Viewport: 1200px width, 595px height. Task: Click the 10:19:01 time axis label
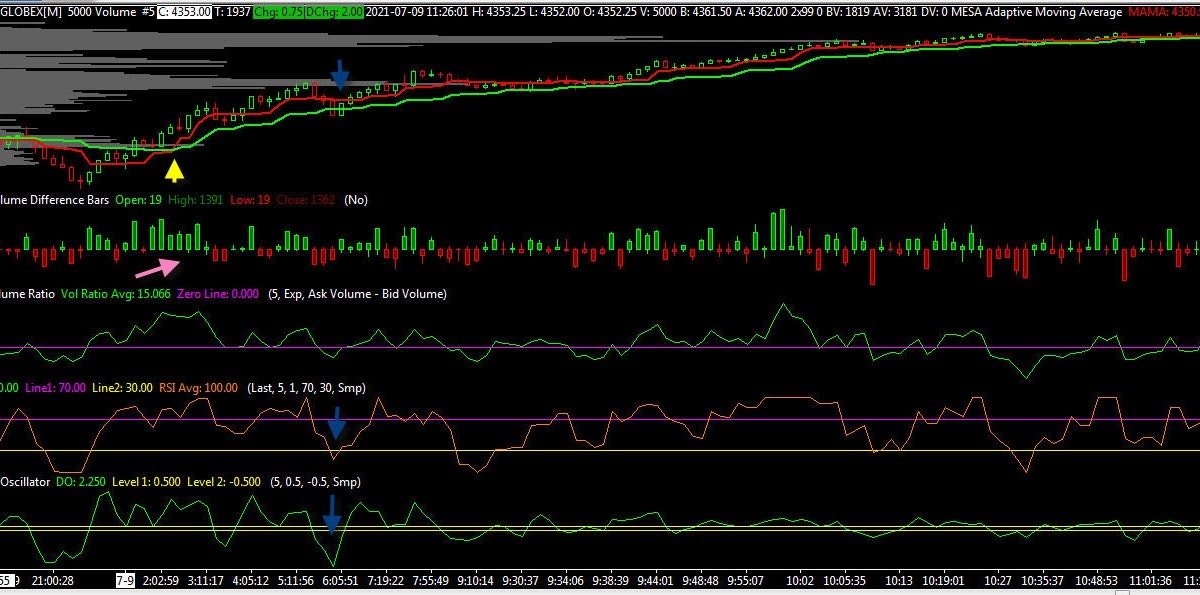(x=943, y=580)
